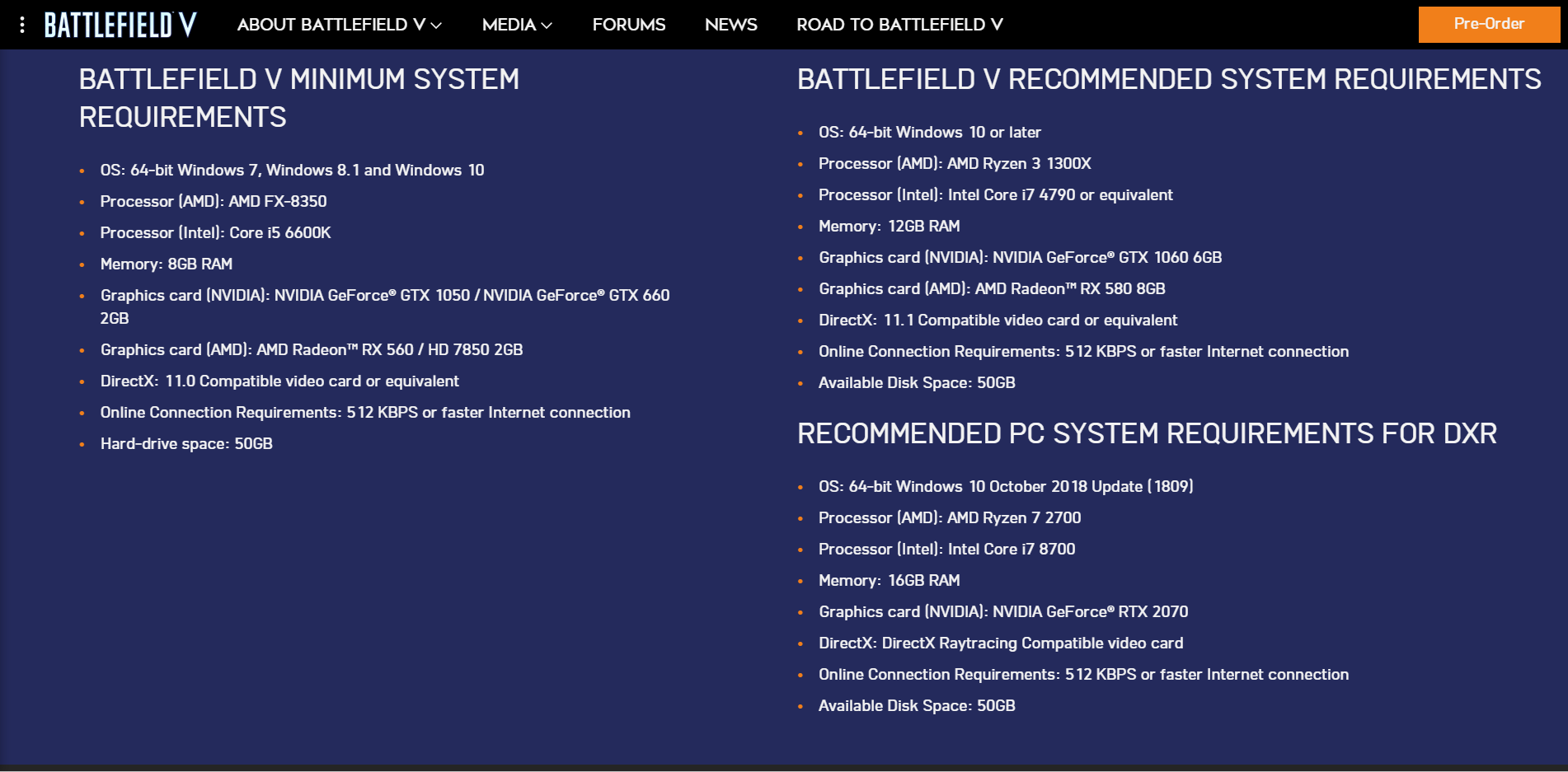Viewport: 1568px width, 772px height.
Task: Click the Hard-drive space: 50GB entry
Action: coord(185,443)
